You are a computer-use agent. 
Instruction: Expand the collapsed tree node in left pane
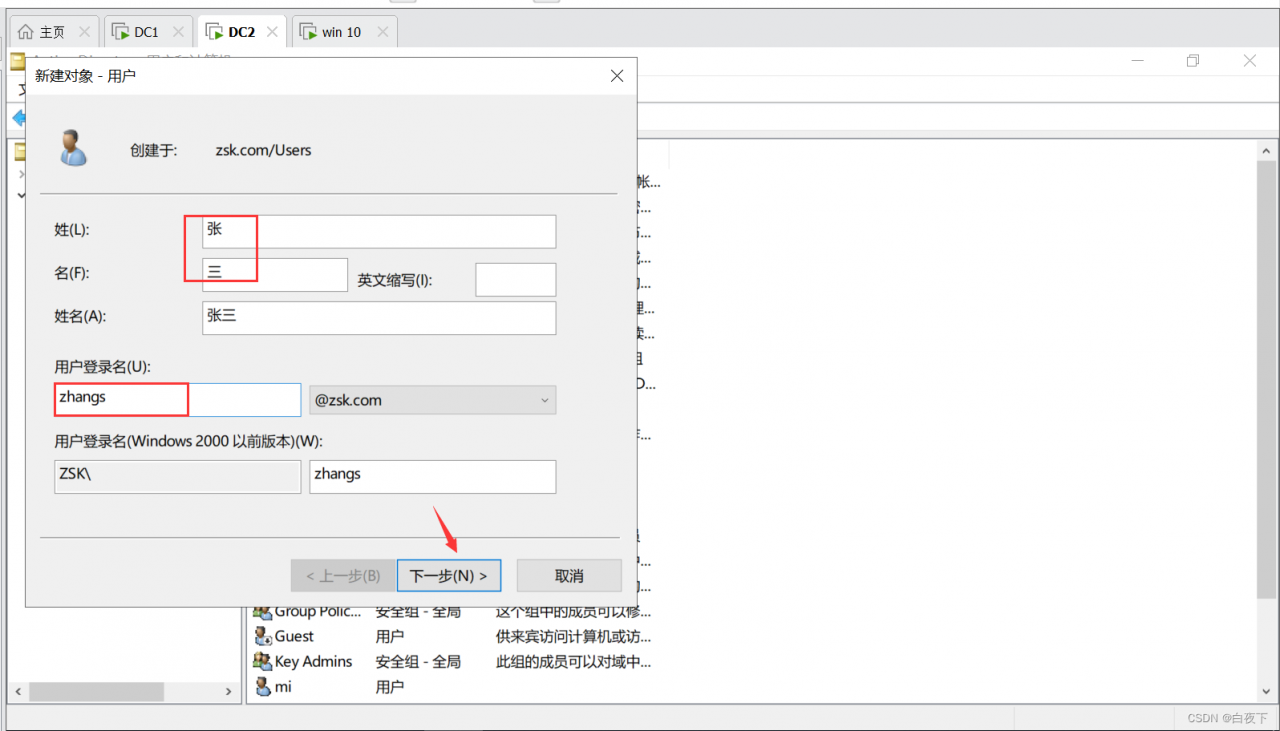(21, 174)
